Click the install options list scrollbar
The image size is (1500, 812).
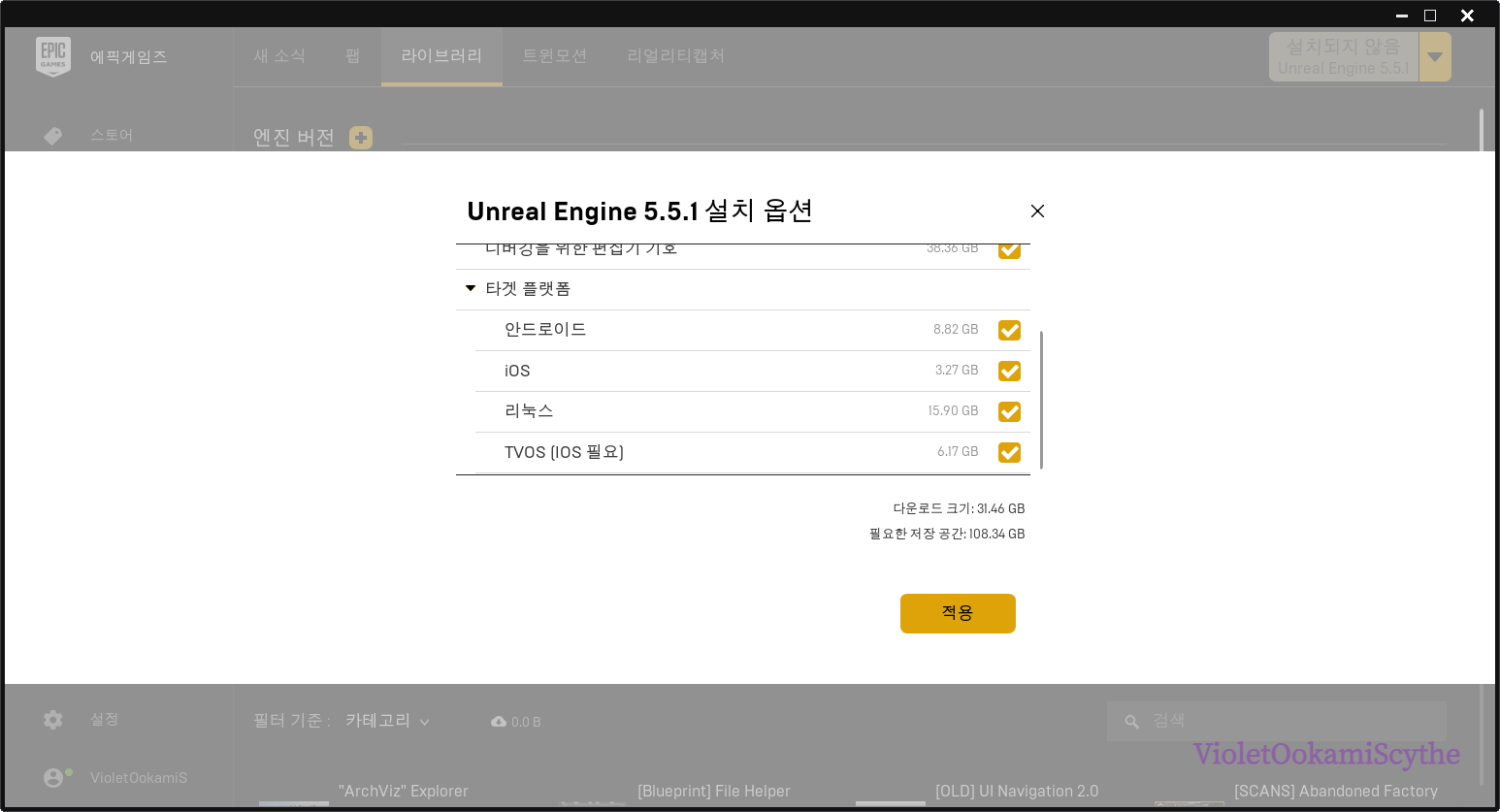(1041, 400)
